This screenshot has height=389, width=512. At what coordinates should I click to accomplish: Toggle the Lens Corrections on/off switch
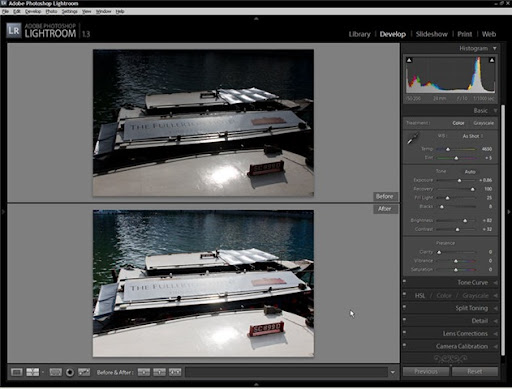pos(404,332)
